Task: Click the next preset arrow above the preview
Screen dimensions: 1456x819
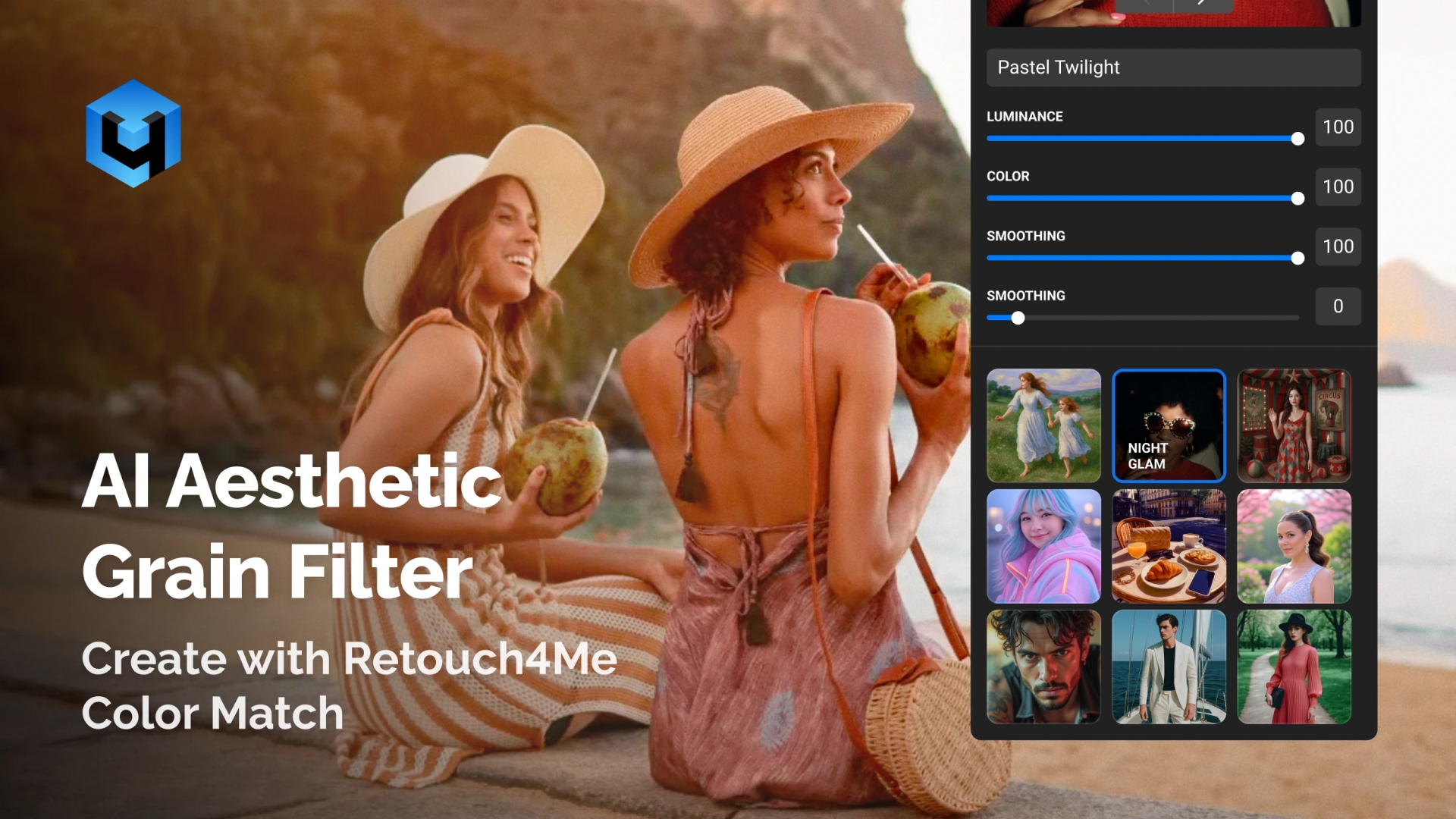Action: [x=1201, y=5]
